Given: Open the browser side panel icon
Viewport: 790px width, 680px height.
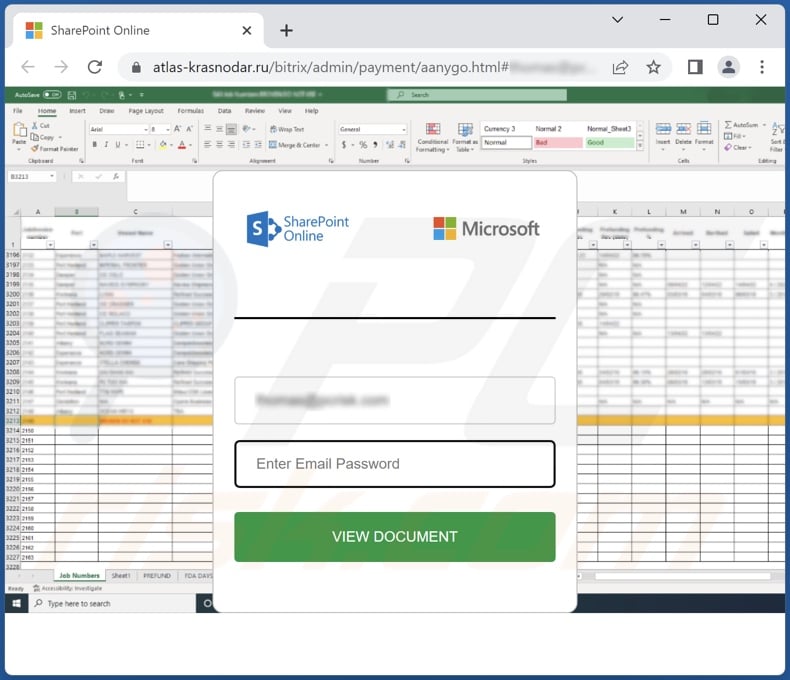Looking at the screenshot, I should (695, 66).
